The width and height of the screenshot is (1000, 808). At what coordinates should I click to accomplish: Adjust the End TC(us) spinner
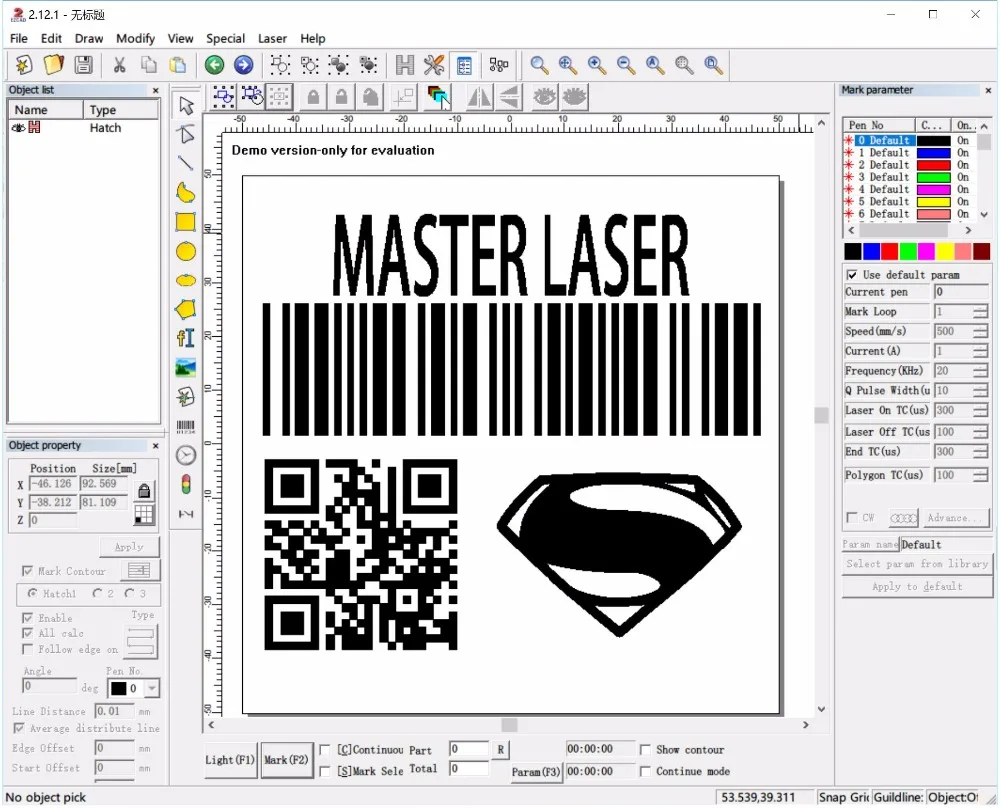[x=980, y=452]
